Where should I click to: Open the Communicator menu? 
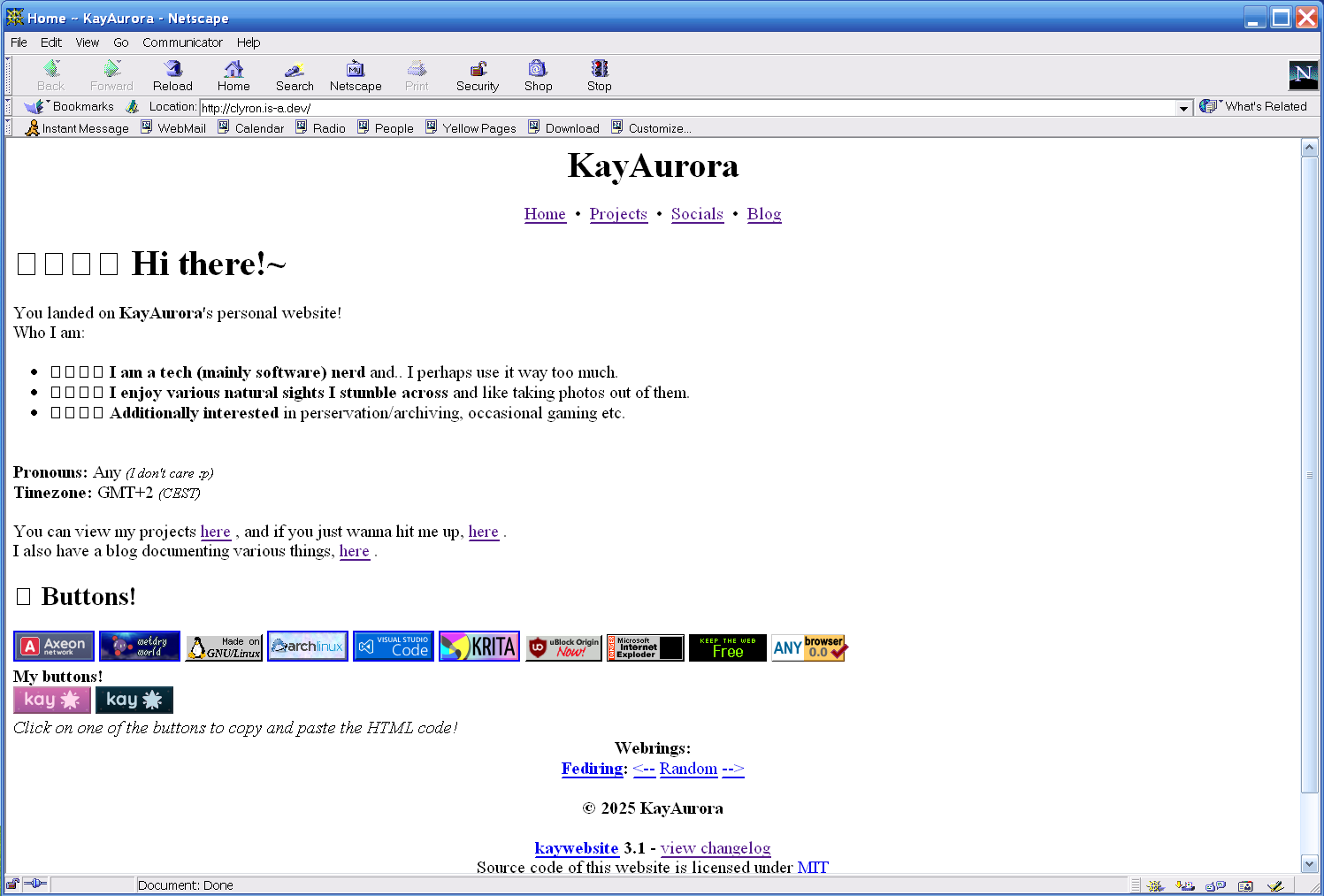(x=182, y=42)
